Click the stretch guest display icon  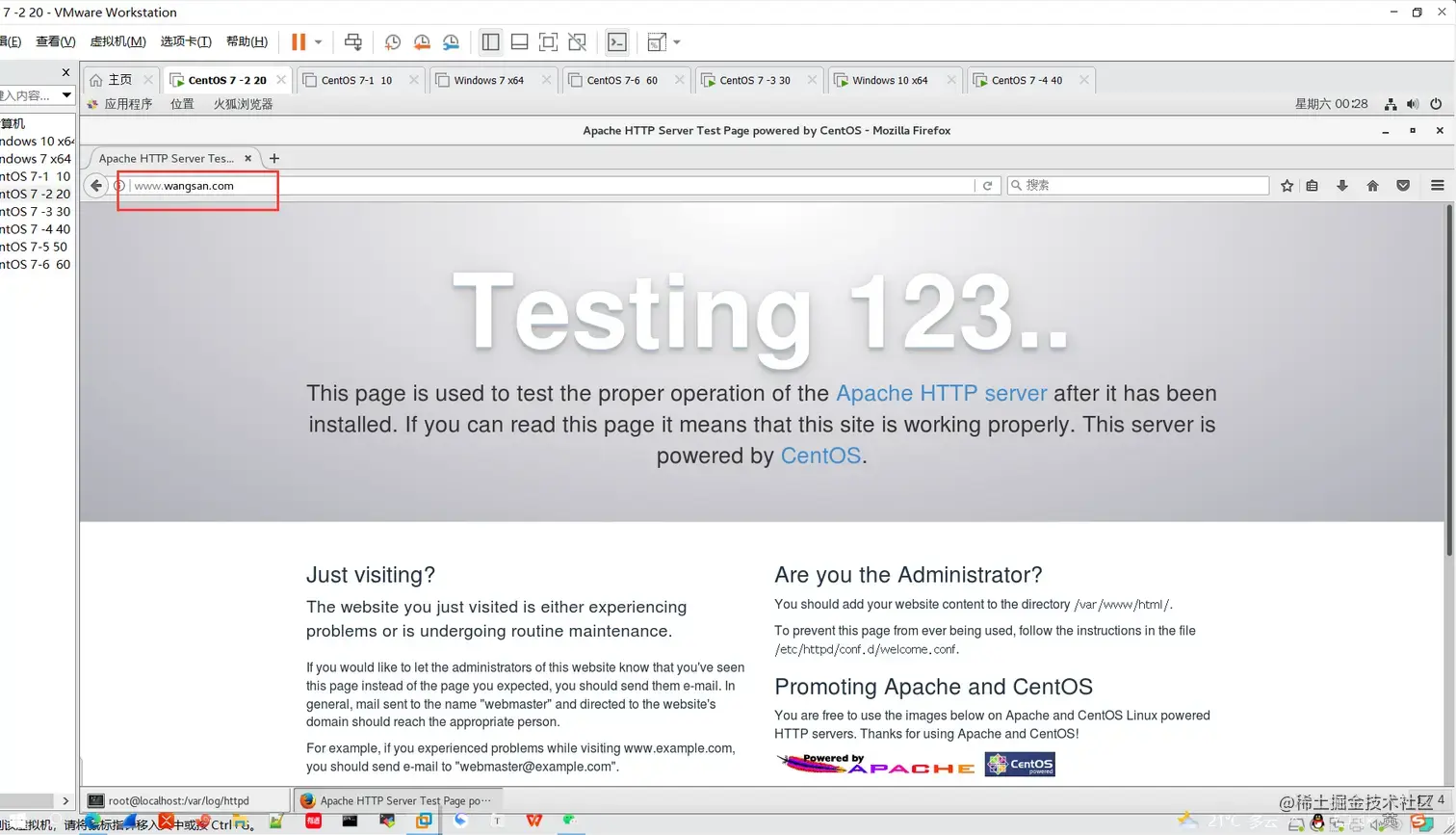657,41
